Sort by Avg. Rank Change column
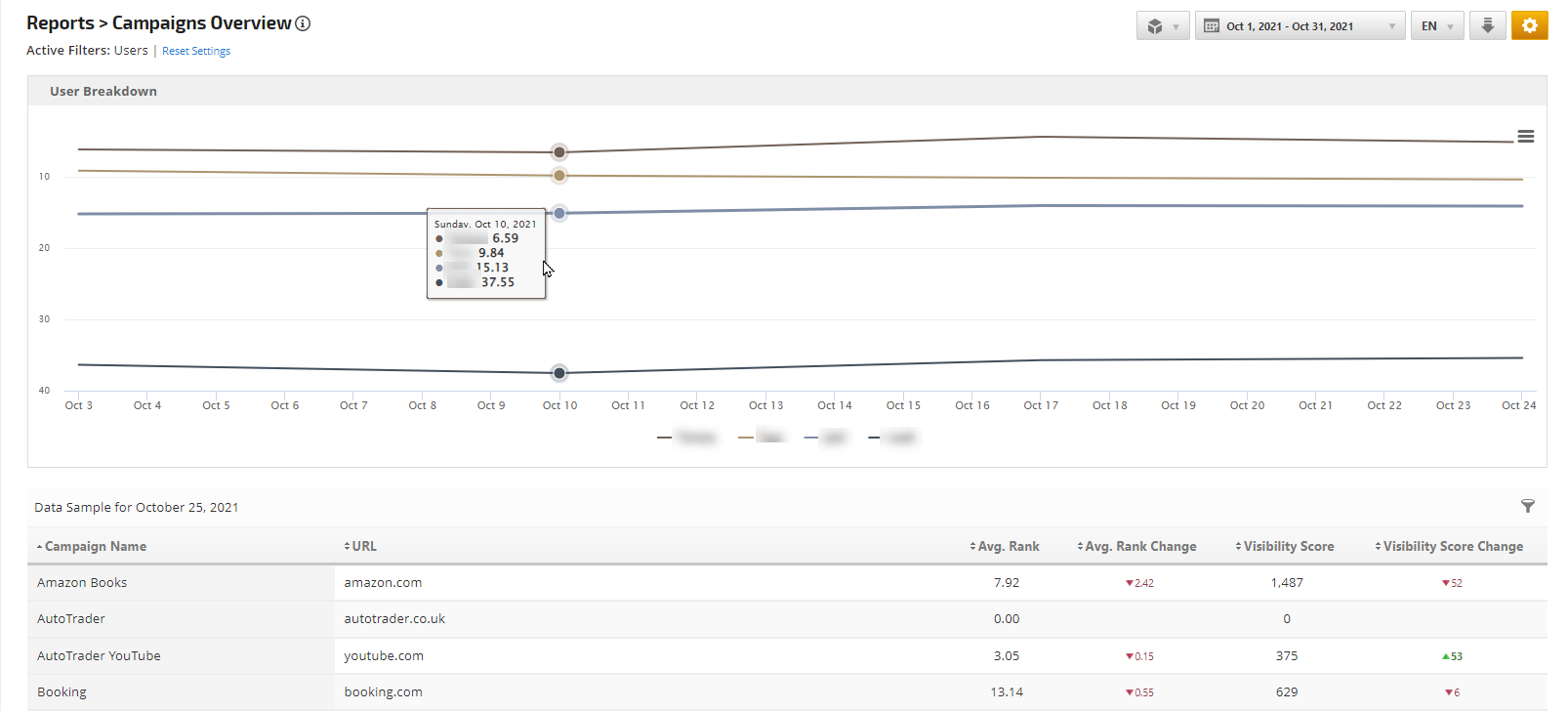 tap(1139, 547)
